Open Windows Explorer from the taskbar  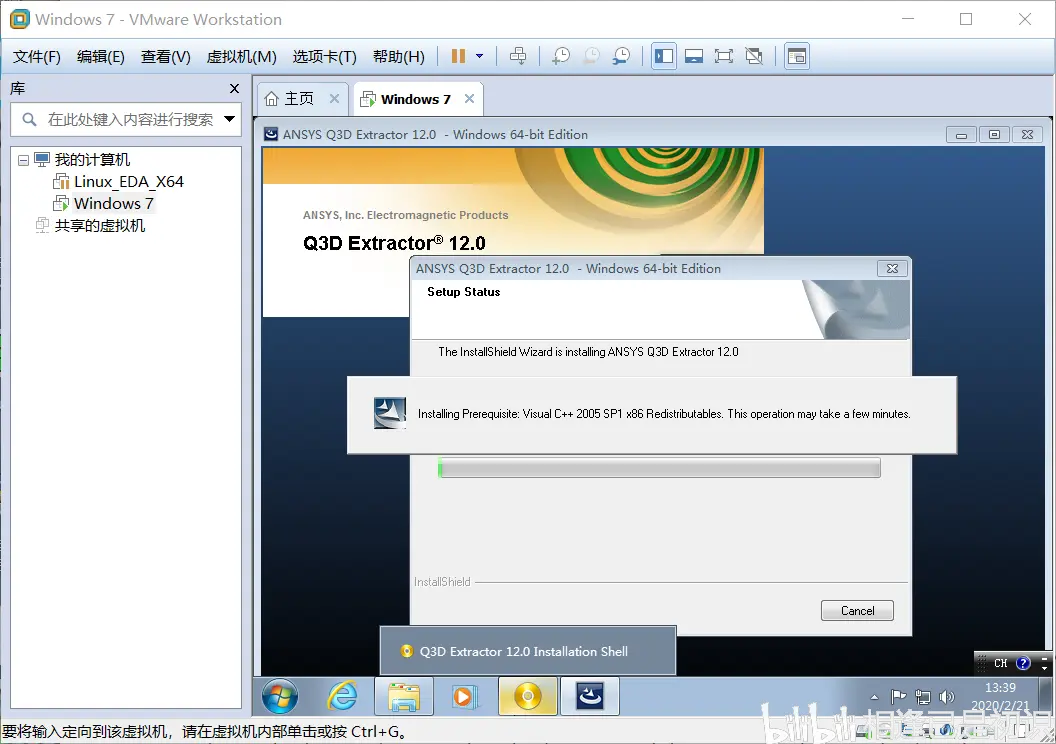tap(403, 696)
